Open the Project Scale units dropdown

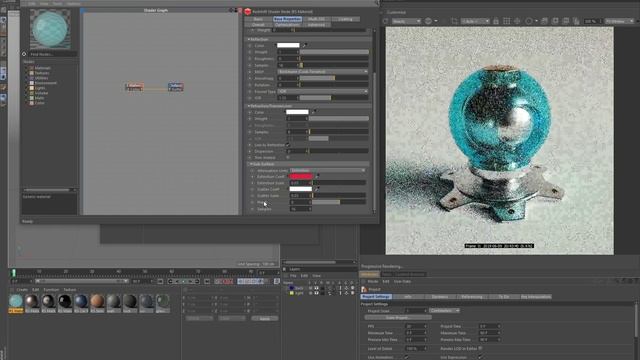click(x=444, y=311)
